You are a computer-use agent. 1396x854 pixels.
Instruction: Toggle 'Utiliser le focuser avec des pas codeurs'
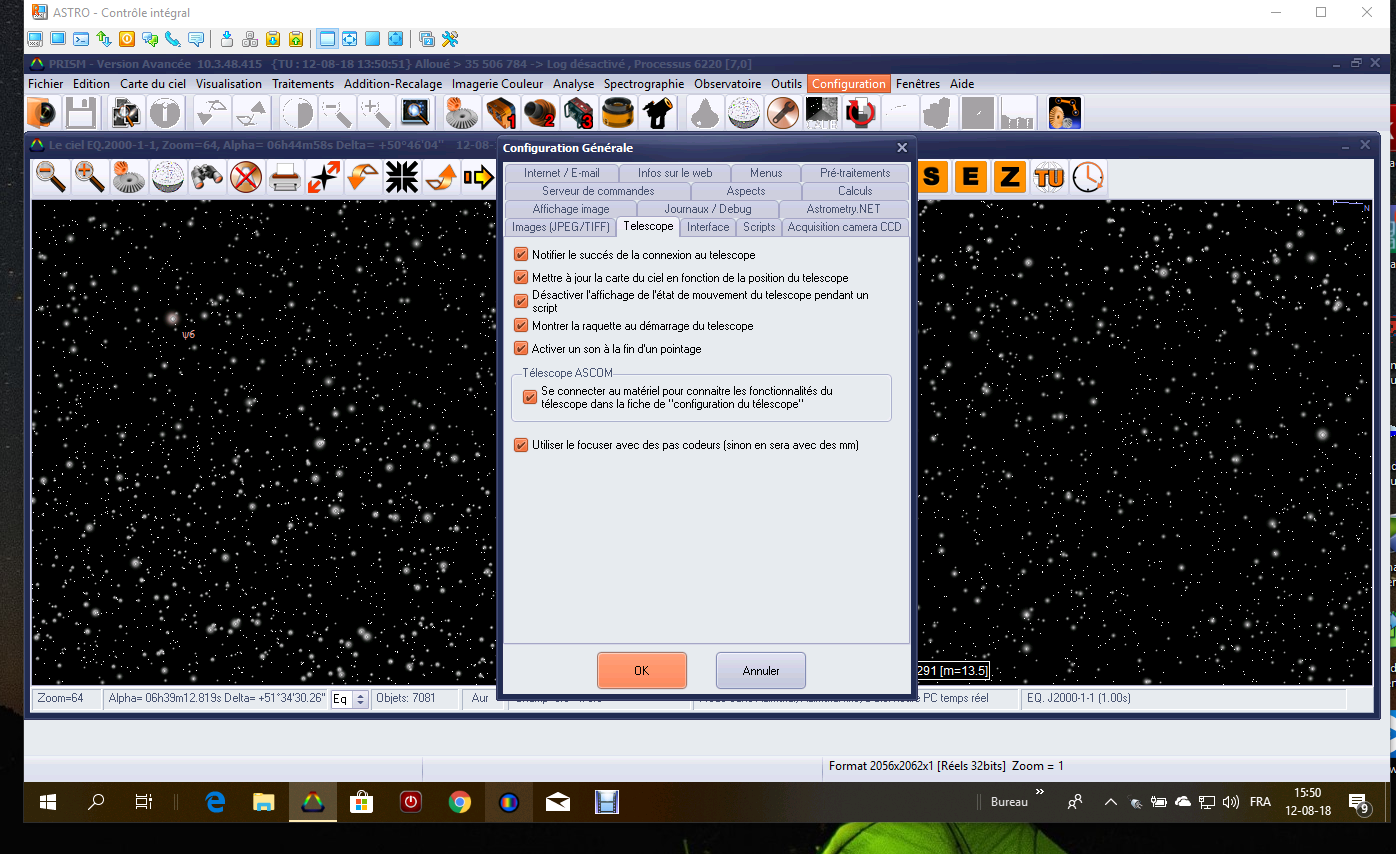[x=521, y=445]
